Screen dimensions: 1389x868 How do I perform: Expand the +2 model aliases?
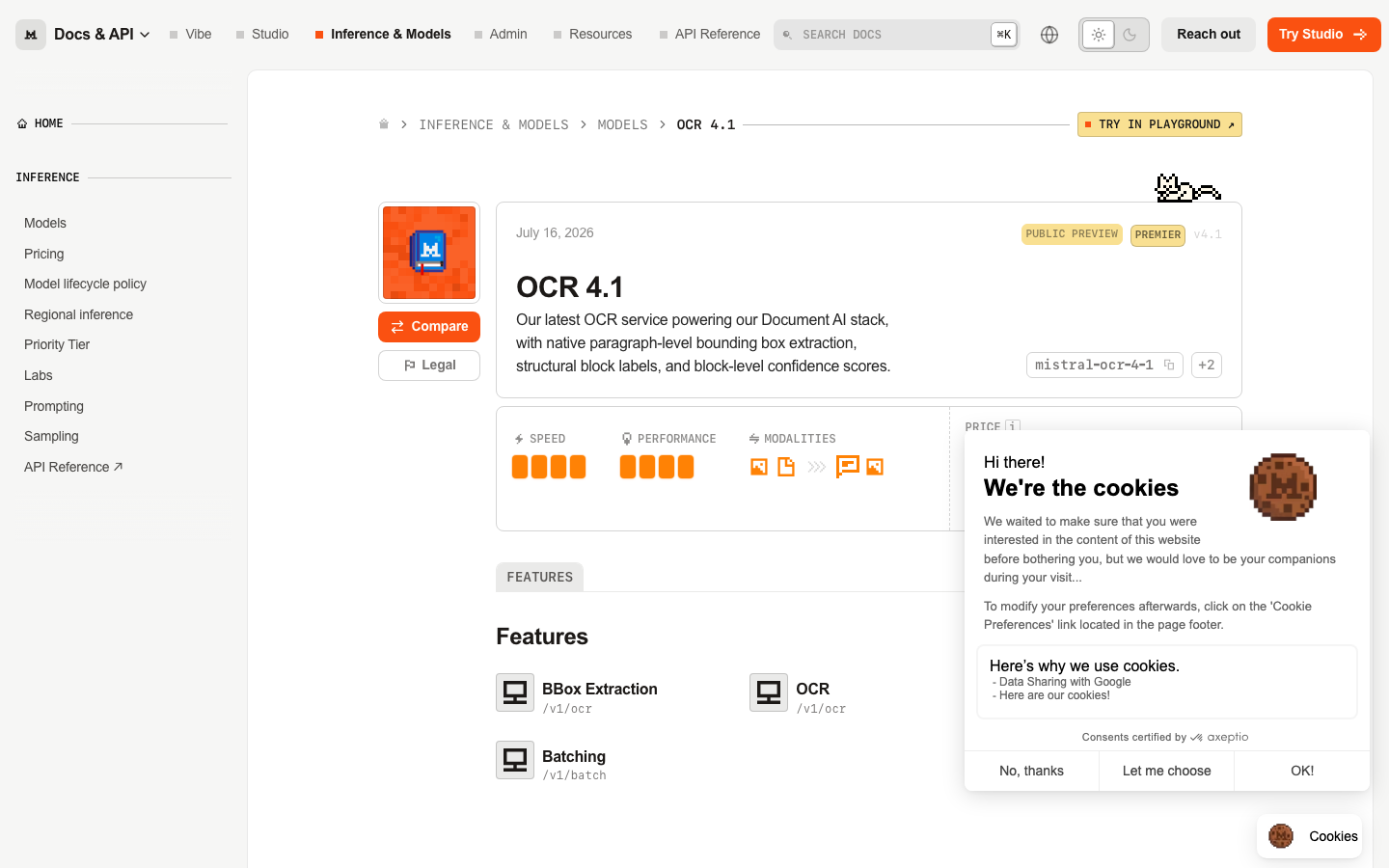1207,365
